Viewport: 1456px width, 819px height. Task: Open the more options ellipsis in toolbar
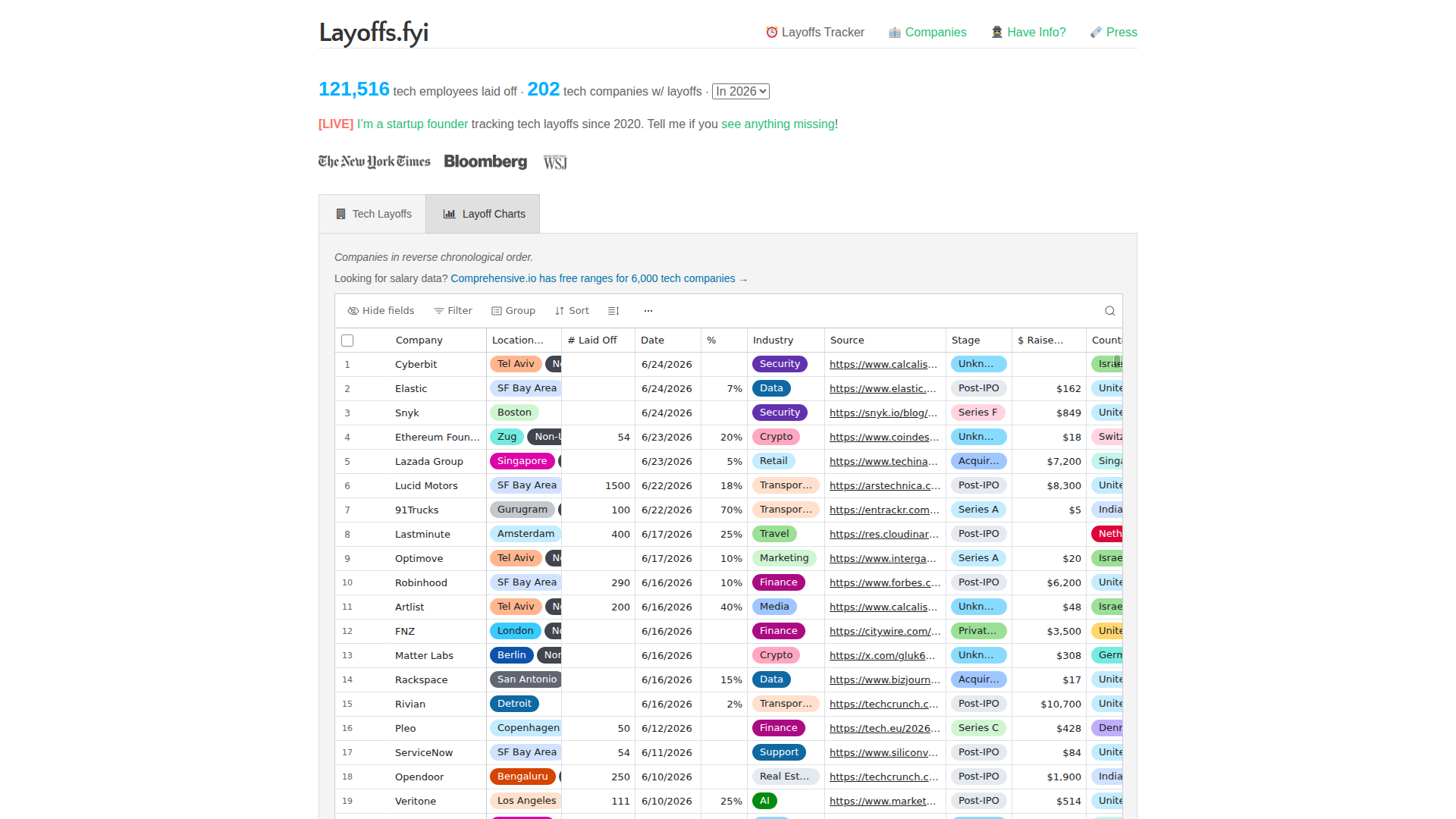pyautogui.click(x=648, y=311)
